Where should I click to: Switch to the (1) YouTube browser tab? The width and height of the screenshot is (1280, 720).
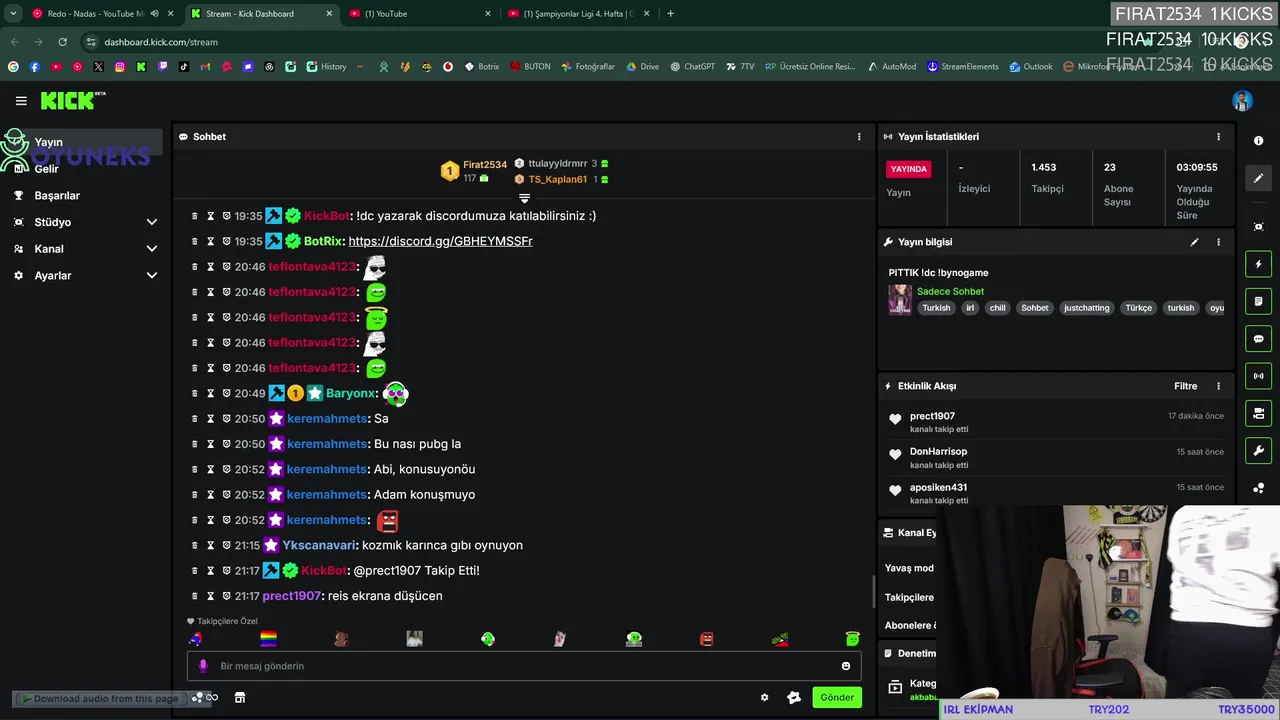[420, 14]
